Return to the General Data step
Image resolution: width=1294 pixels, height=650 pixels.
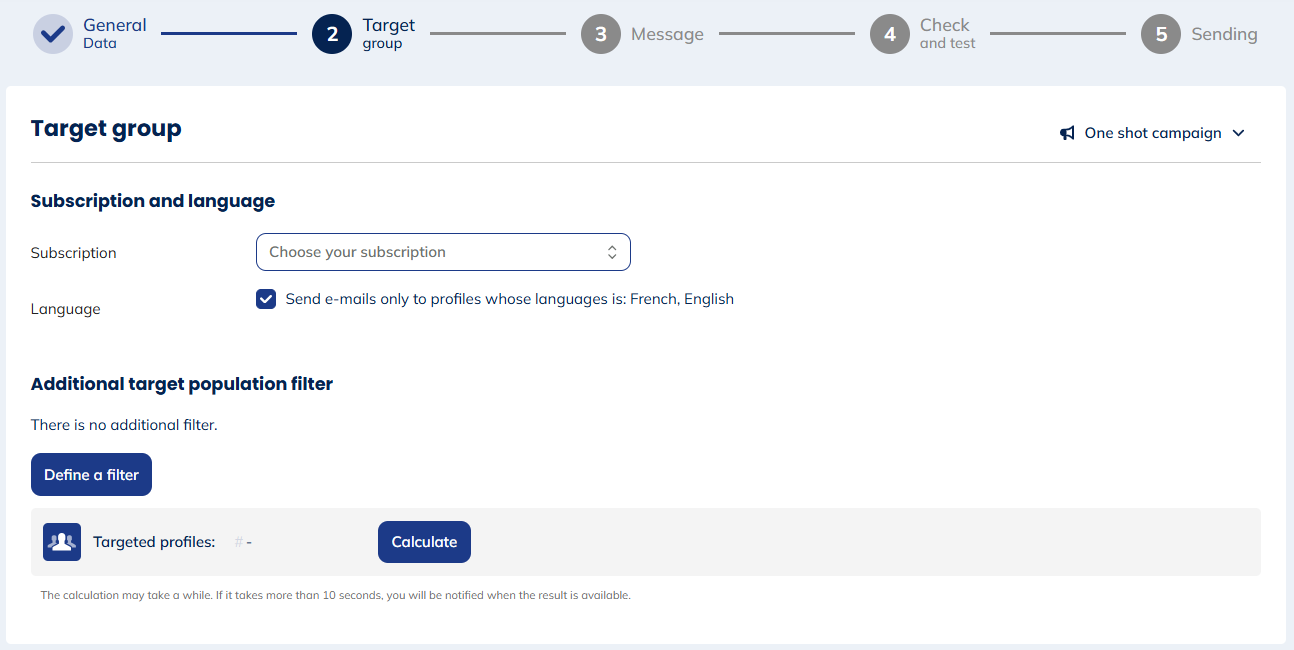(x=114, y=33)
